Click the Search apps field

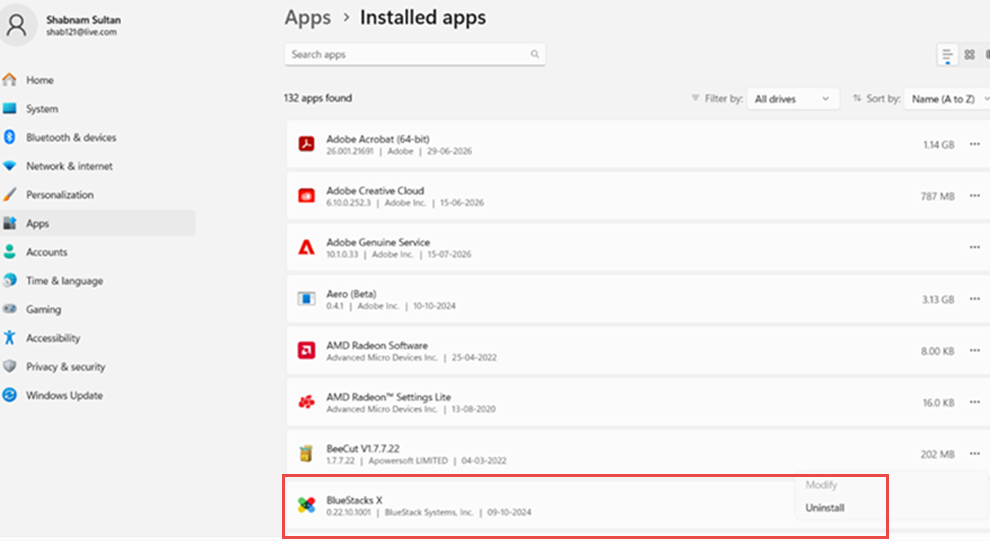tap(415, 54)
